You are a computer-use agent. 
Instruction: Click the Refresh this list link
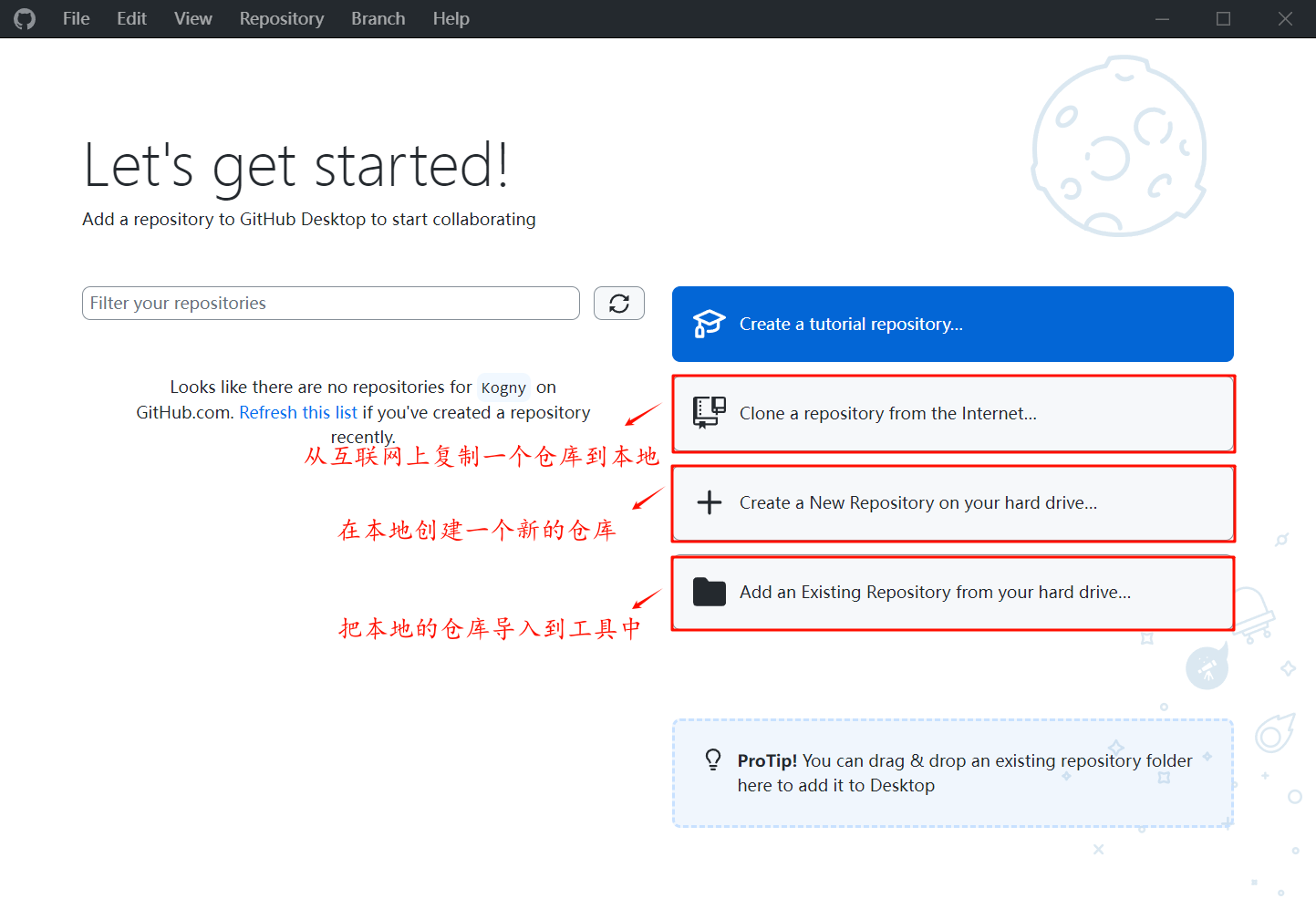pos(298,412)
